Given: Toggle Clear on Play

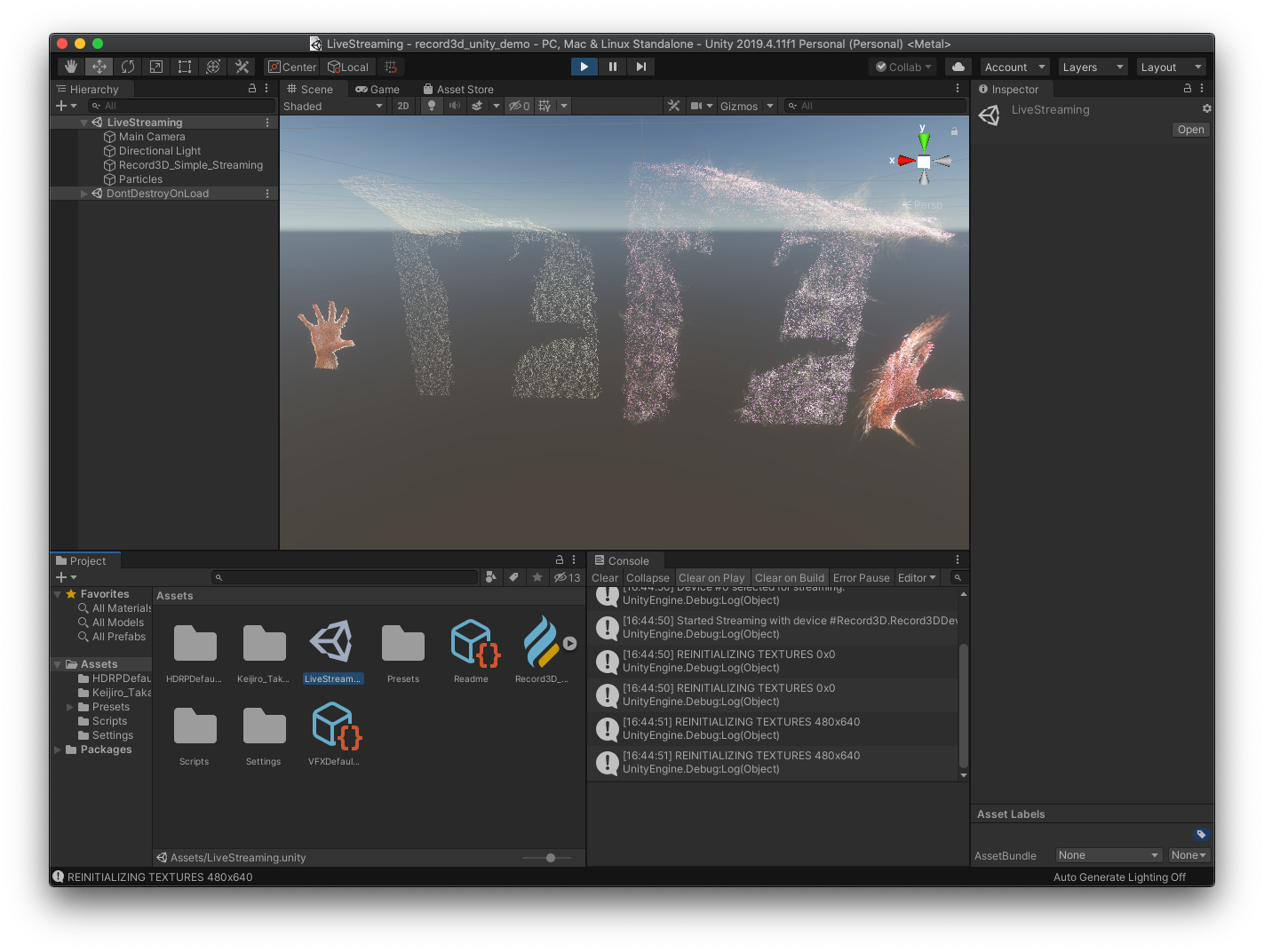Looking at the screenshot, I should tap(711, 578).
